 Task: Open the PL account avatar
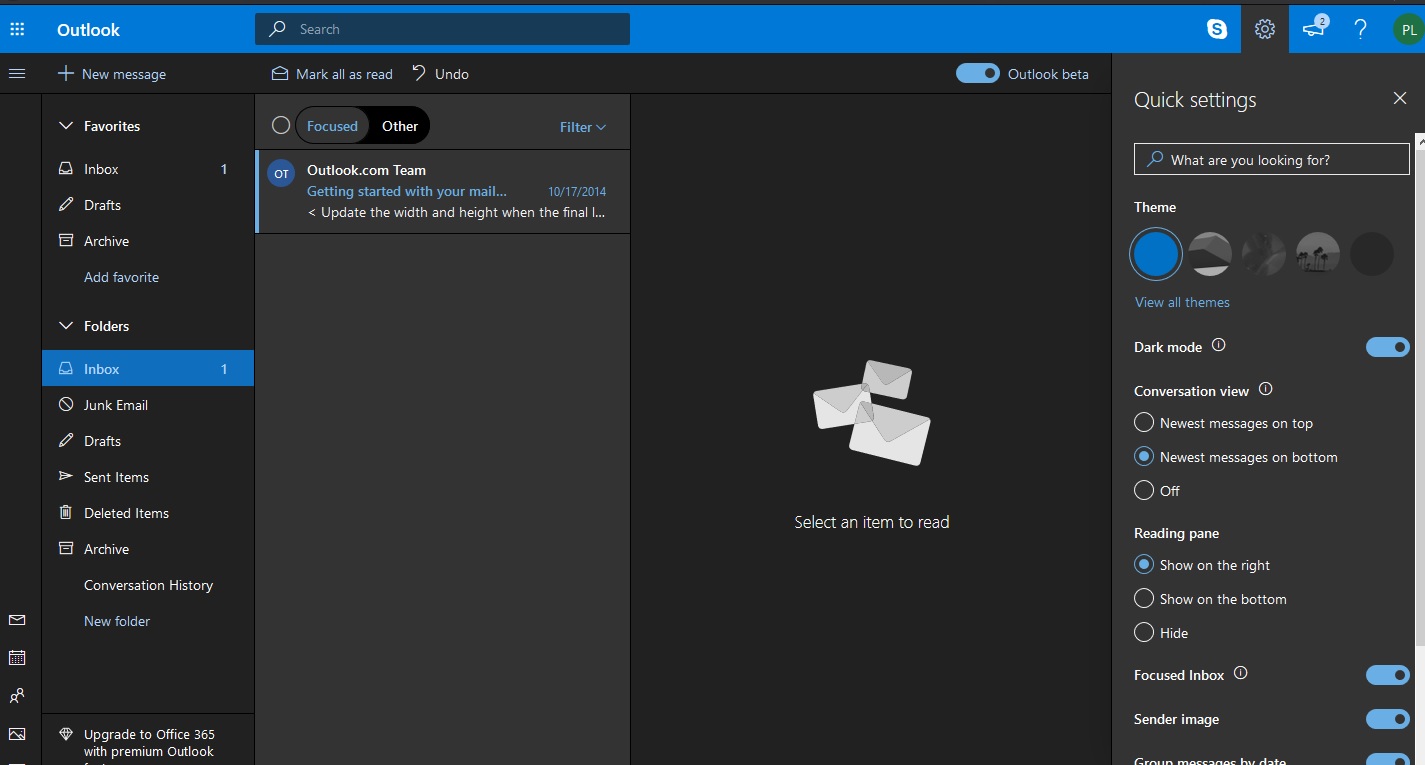point(1408,29)
